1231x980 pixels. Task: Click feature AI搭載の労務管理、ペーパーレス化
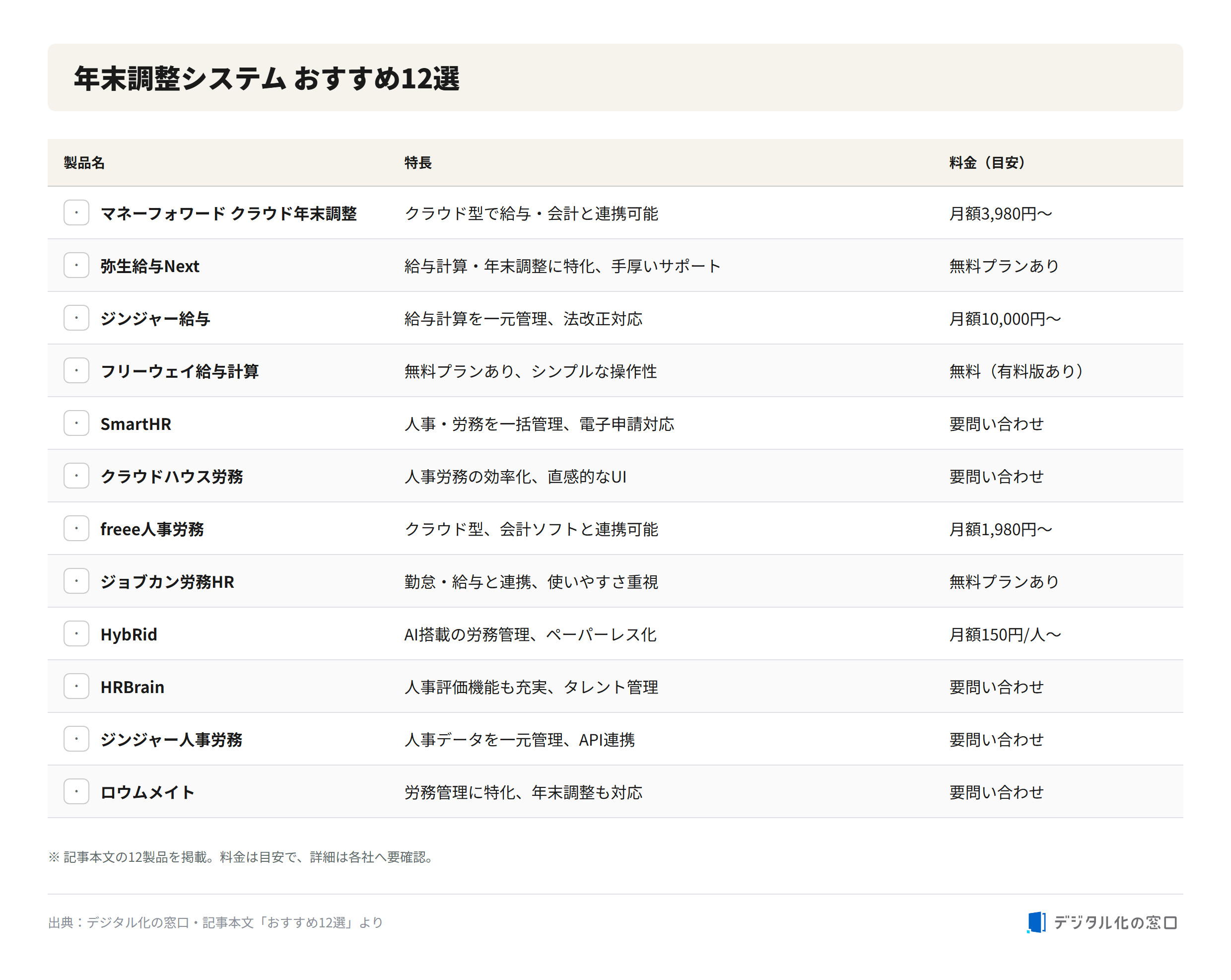[531, 634]
